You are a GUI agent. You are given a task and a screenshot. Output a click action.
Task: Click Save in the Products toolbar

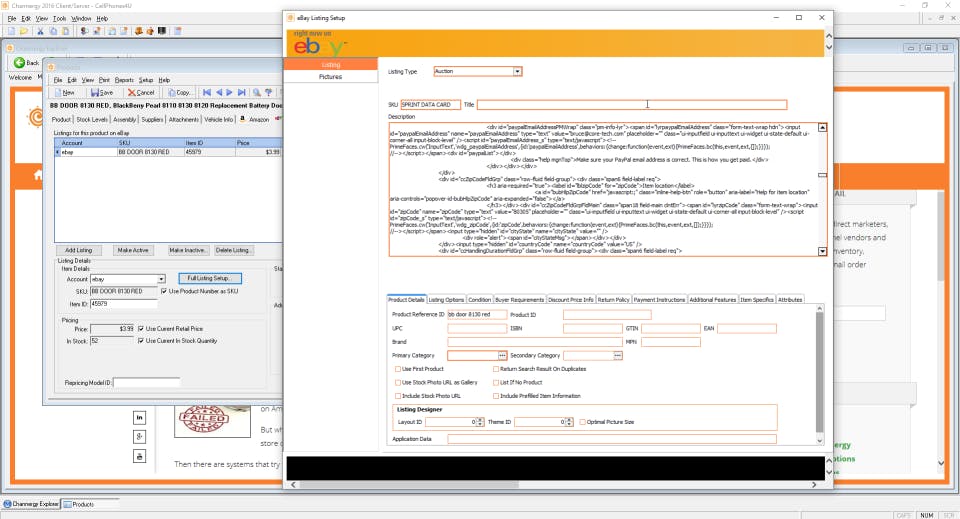tap(102, 92)
